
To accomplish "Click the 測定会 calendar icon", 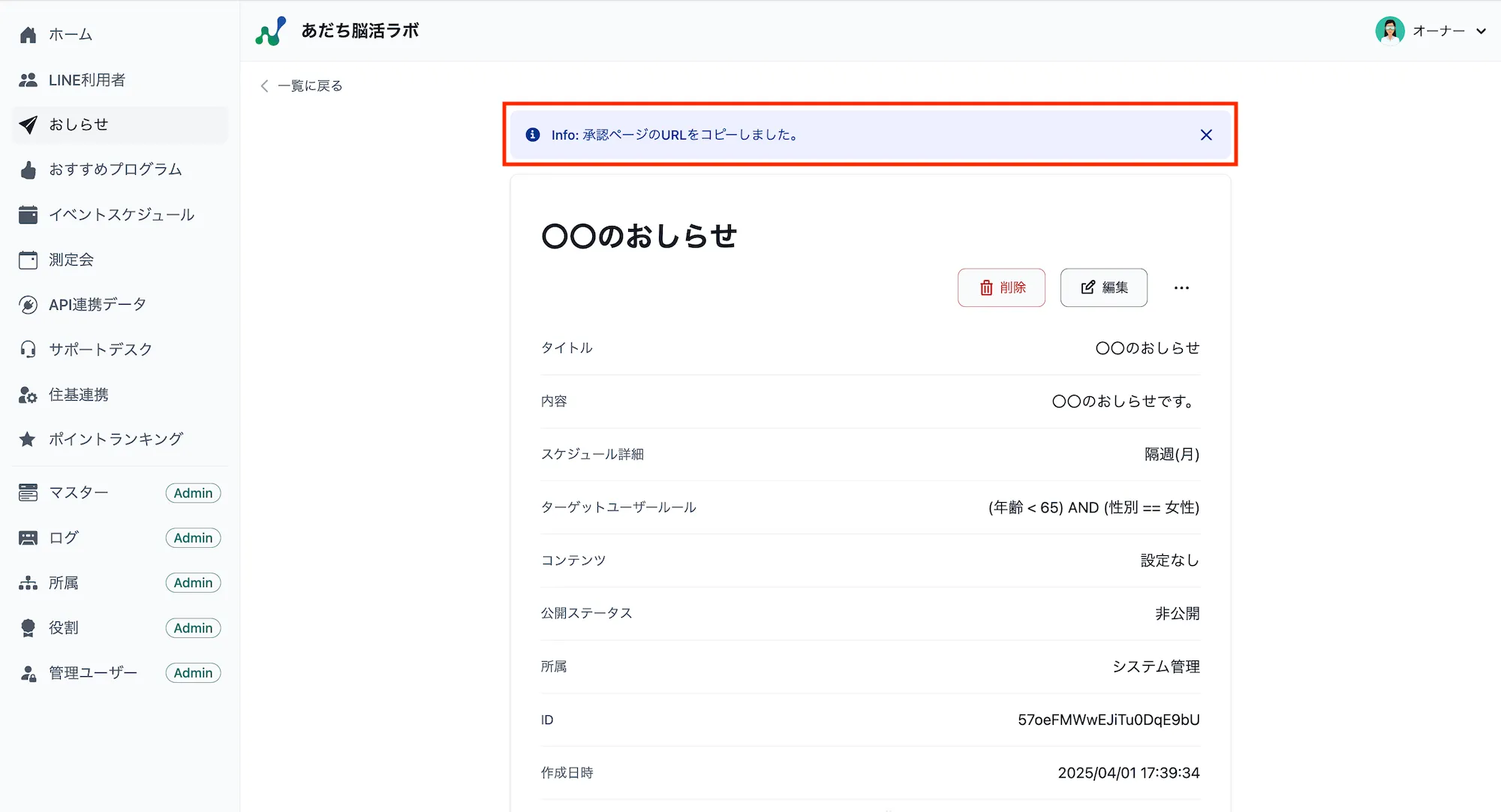I will click(28, 260).
